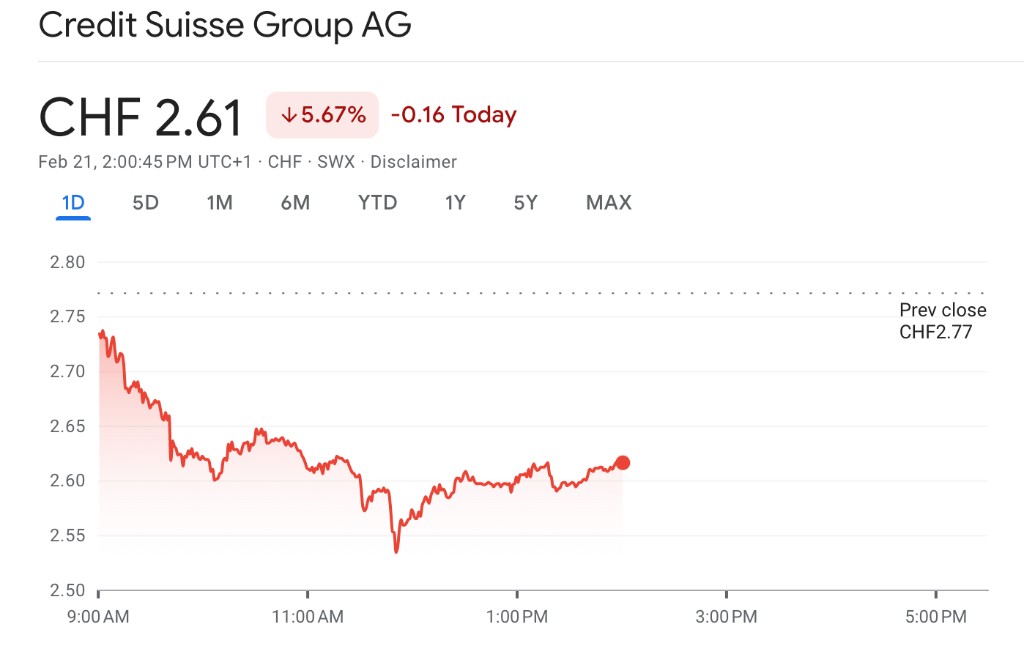Show the 1M price chart

[219, 203]
